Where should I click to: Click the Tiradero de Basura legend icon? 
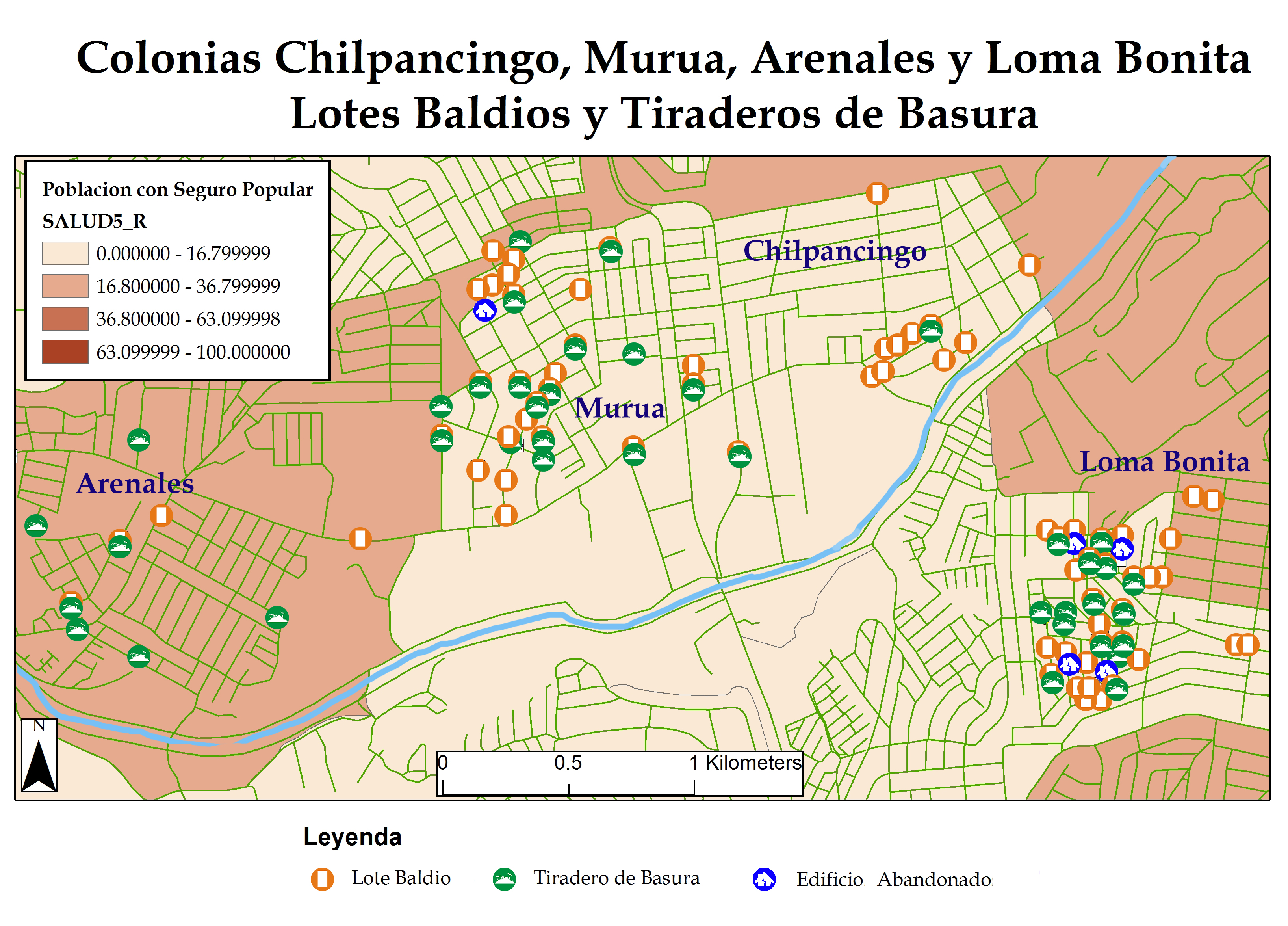(504, 879)
